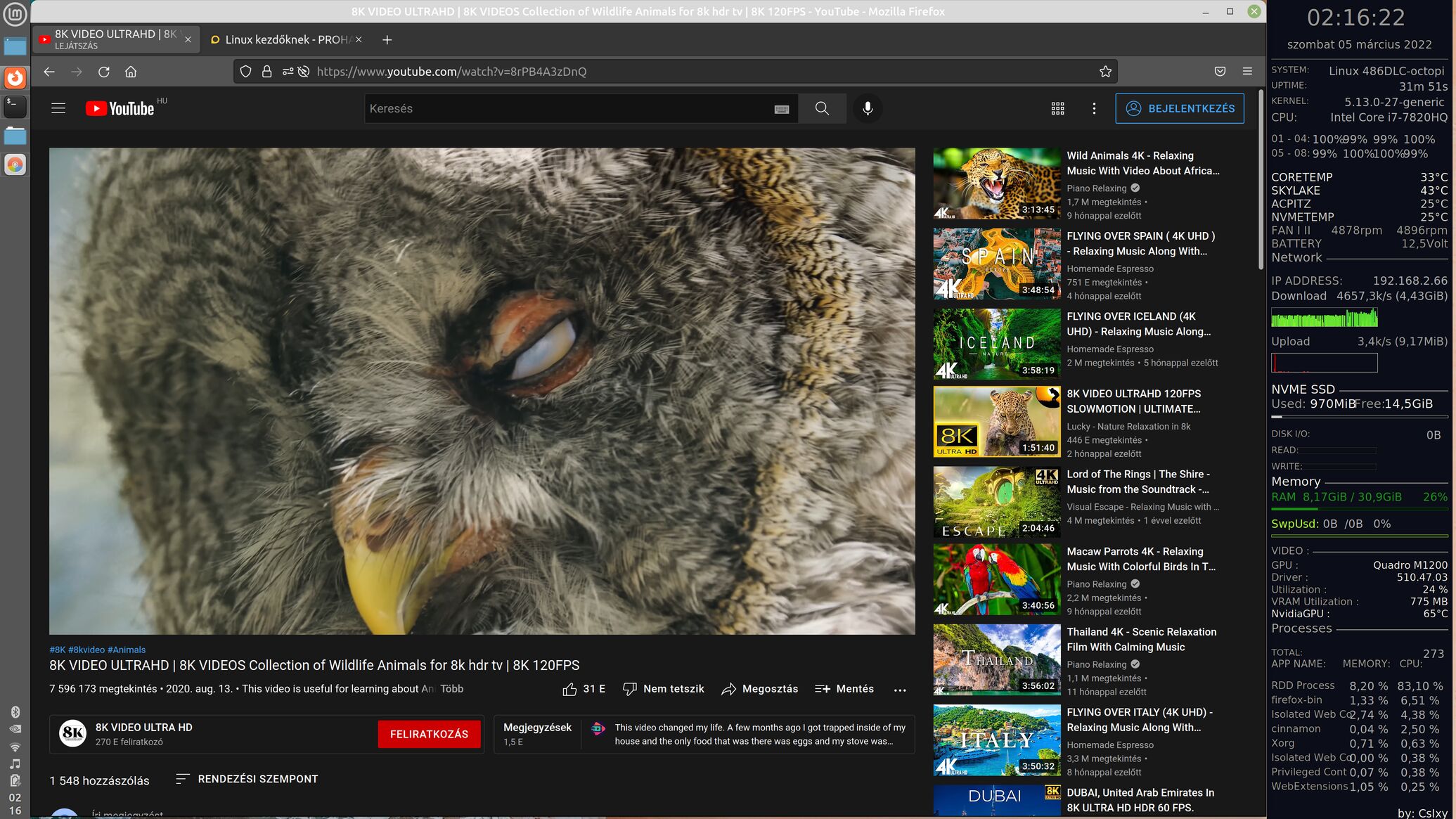Click the BEJELENTKEZÉS sign-in button
The height and width of the screenshot is (819, 1456).
1180,108
